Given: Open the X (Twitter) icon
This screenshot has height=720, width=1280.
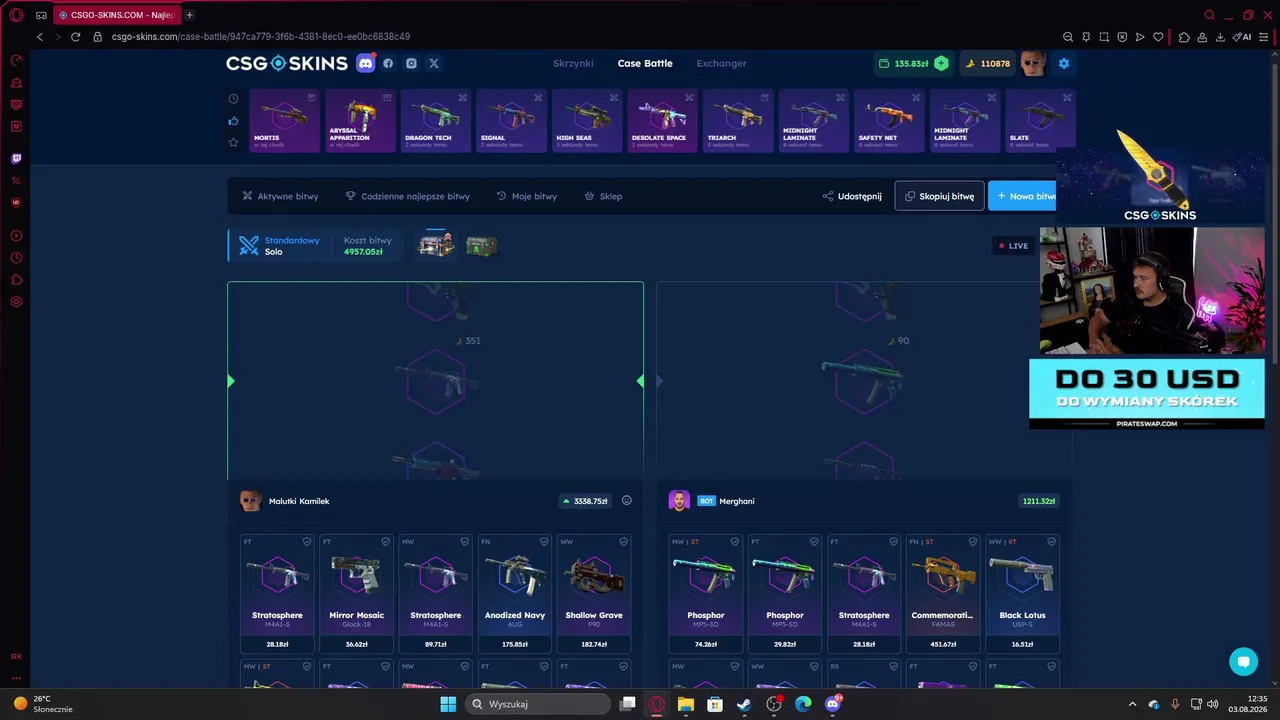Looking at the screenshot, I should point(434,63).
